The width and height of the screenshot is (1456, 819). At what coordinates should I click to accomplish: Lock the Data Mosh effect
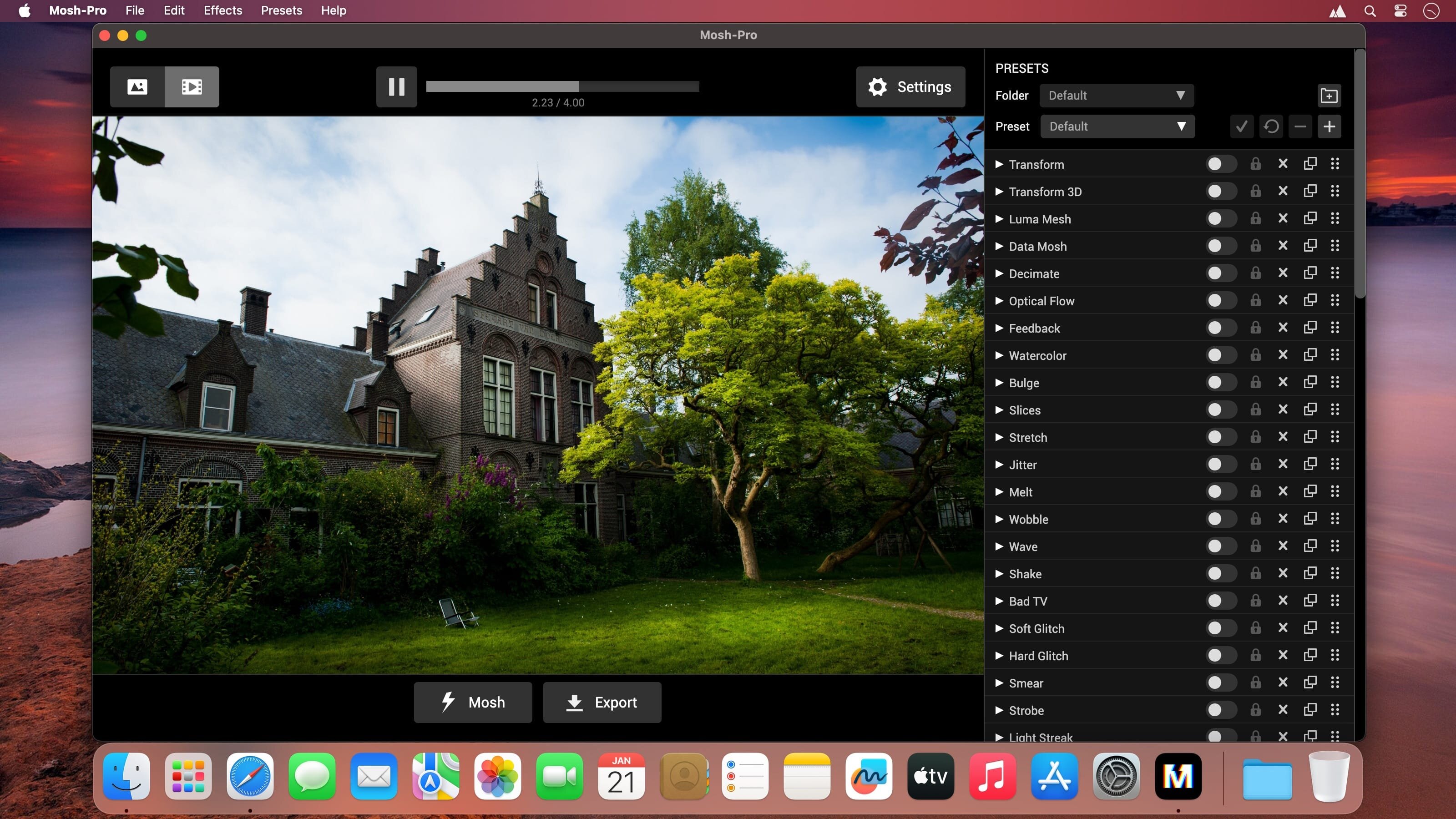[1255, 246]
